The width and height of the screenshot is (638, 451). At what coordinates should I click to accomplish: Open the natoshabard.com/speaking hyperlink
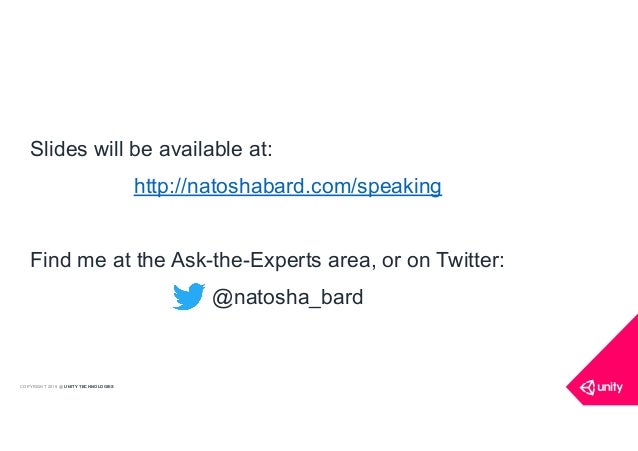click(x=288, y=187)
